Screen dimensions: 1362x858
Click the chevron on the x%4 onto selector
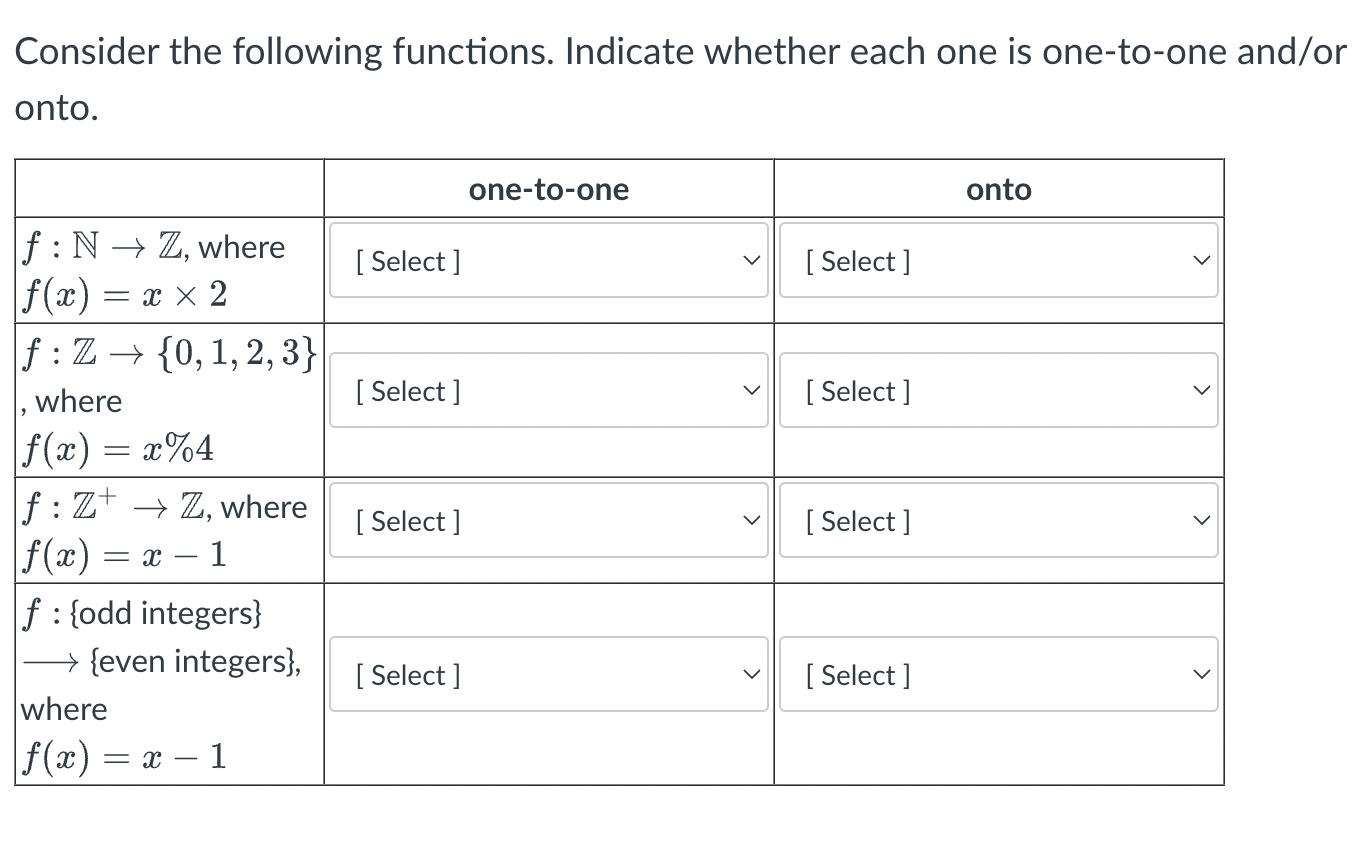tap(1201, 390)
